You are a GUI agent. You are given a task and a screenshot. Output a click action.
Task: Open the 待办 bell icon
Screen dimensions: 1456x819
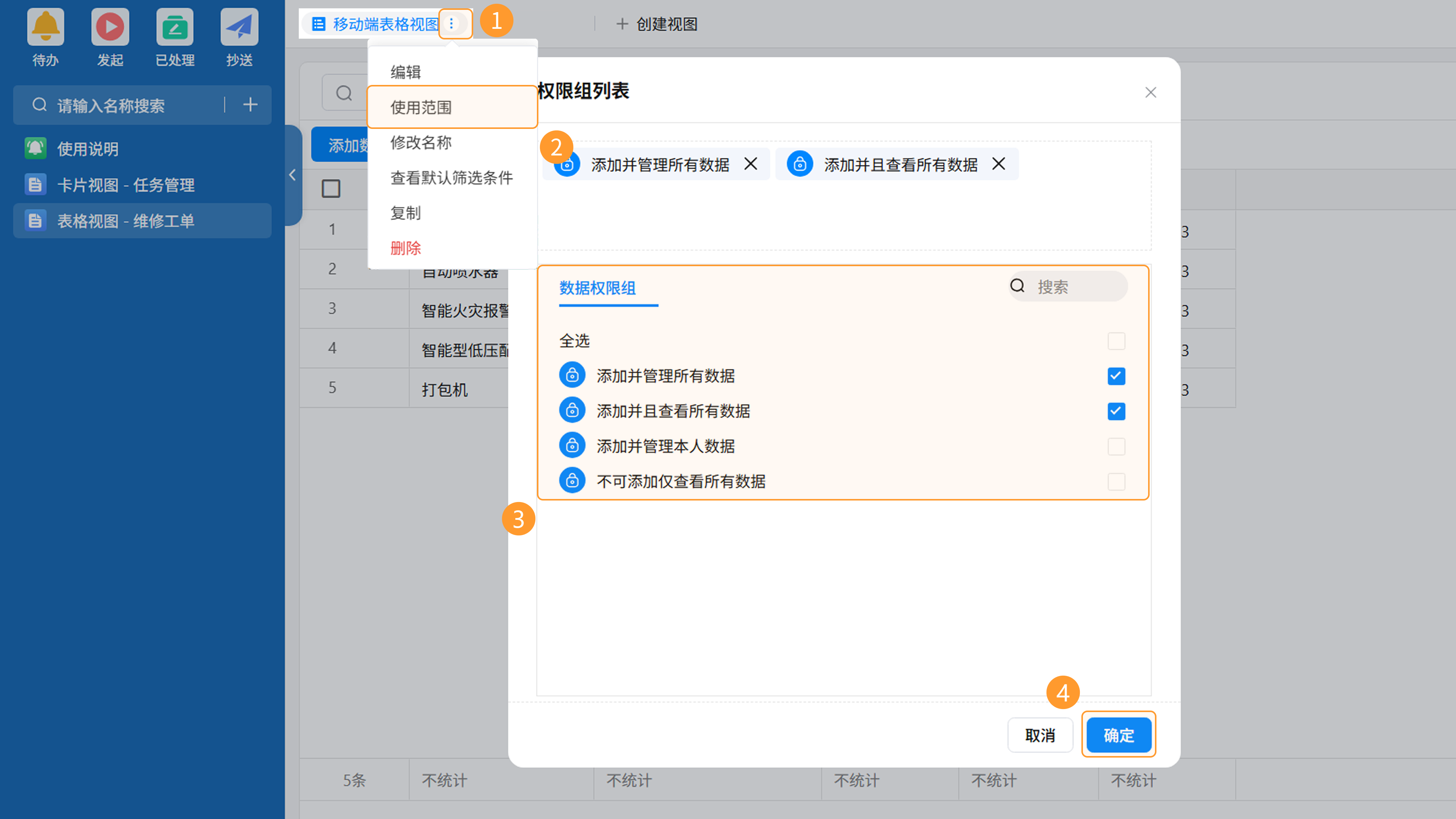[x=45, y=27]
